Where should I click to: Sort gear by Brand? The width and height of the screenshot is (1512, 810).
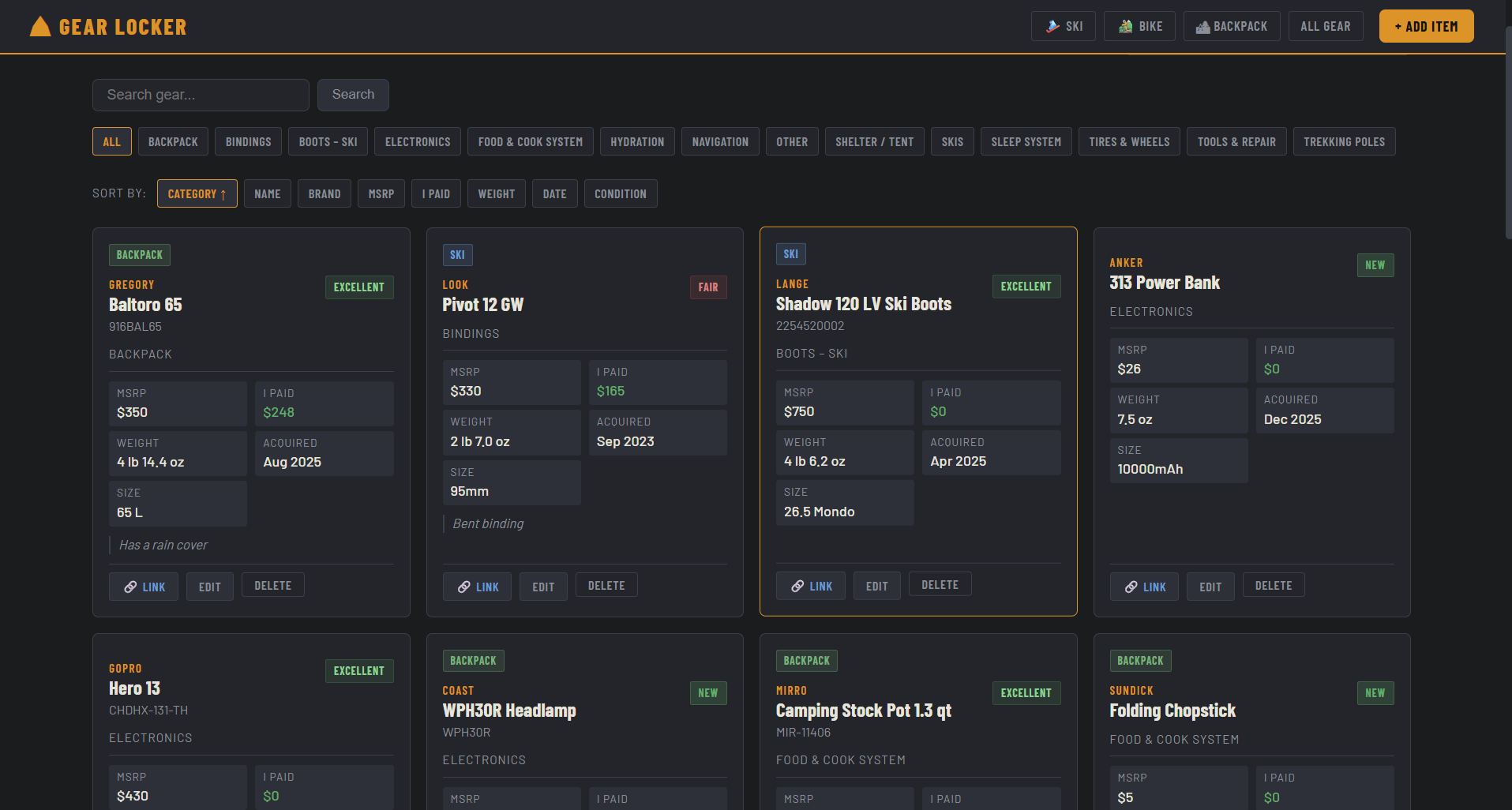(x=325, y=193)
